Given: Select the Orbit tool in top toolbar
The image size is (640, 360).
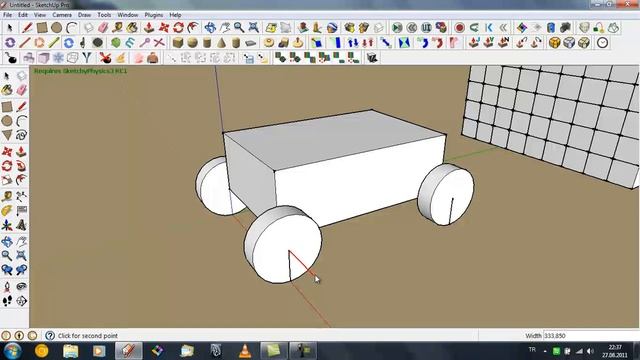Looking at the screenshot, I should (x=210, y=28).
